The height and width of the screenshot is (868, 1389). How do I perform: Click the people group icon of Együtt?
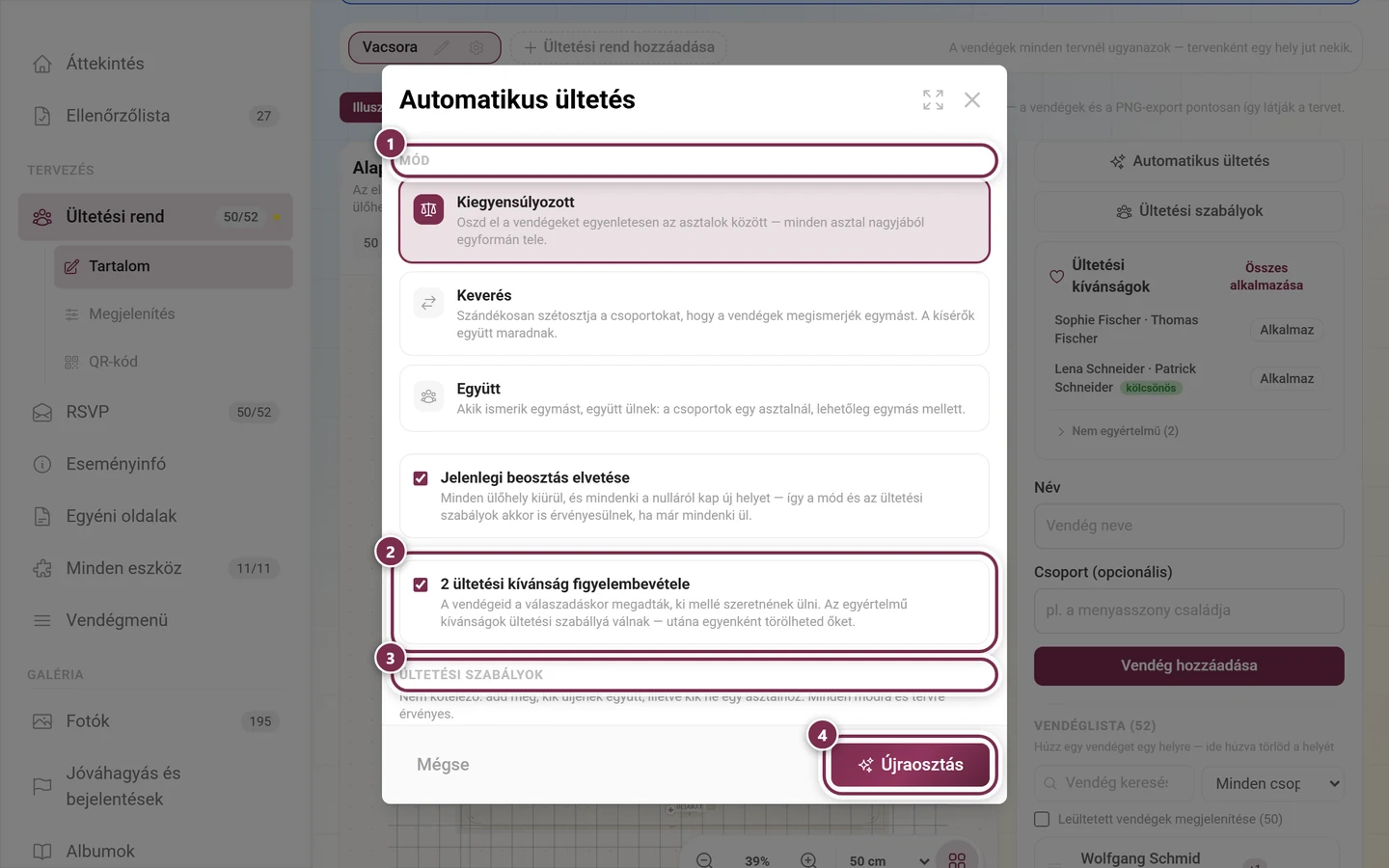pyautogui.click(x=428, y=396)
